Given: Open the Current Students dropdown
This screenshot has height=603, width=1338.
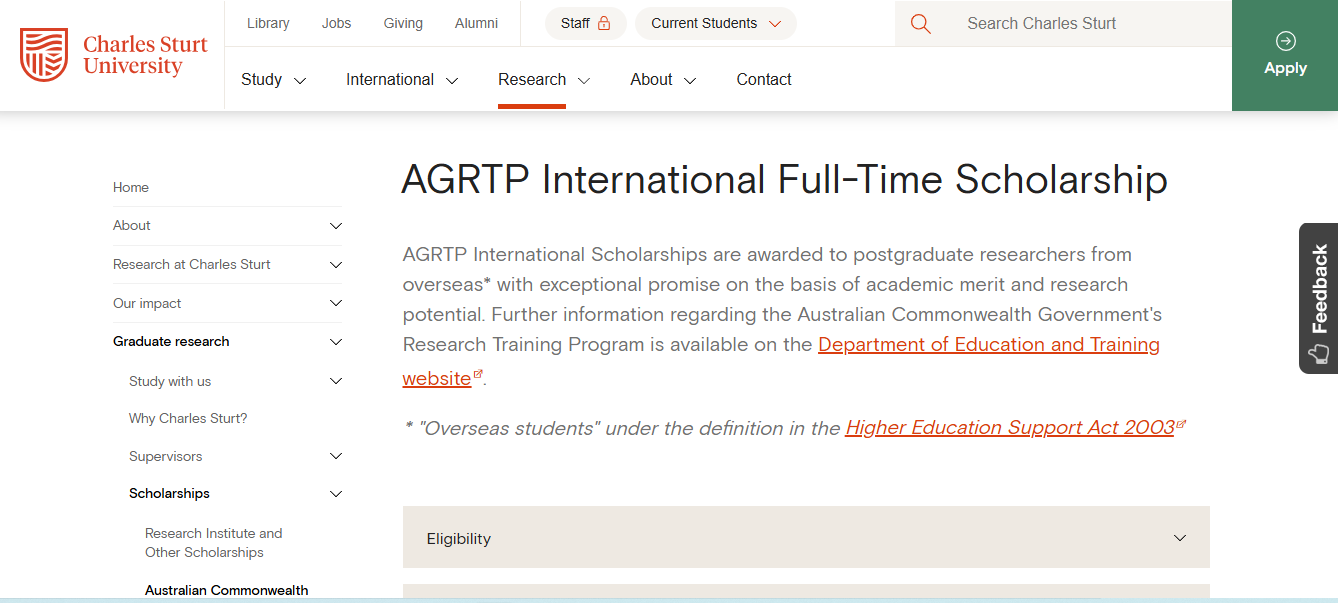Looking at the screenshot, I should click(716, 23).
